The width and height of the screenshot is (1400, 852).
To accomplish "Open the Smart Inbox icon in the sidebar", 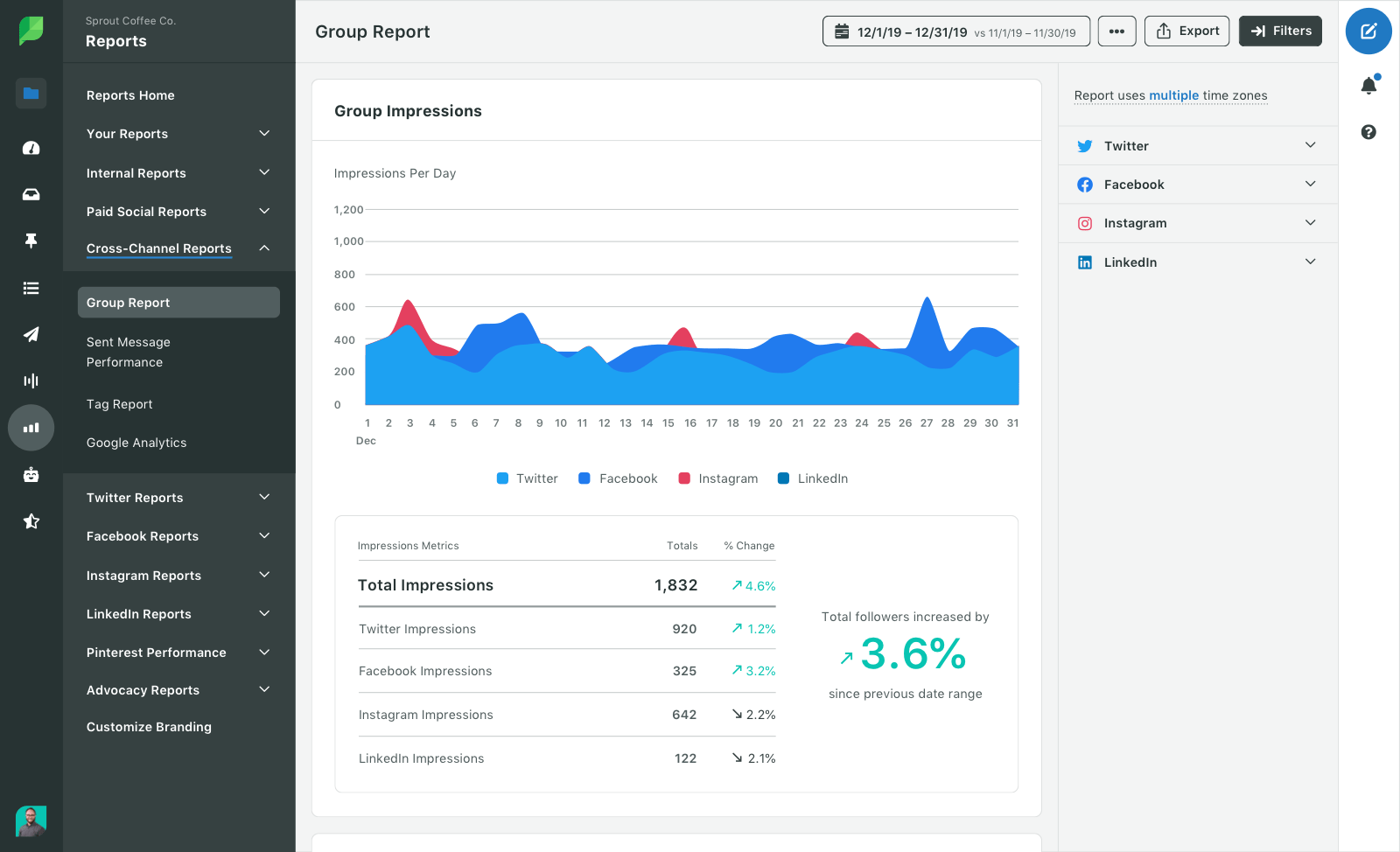I will tap(31, 194).
